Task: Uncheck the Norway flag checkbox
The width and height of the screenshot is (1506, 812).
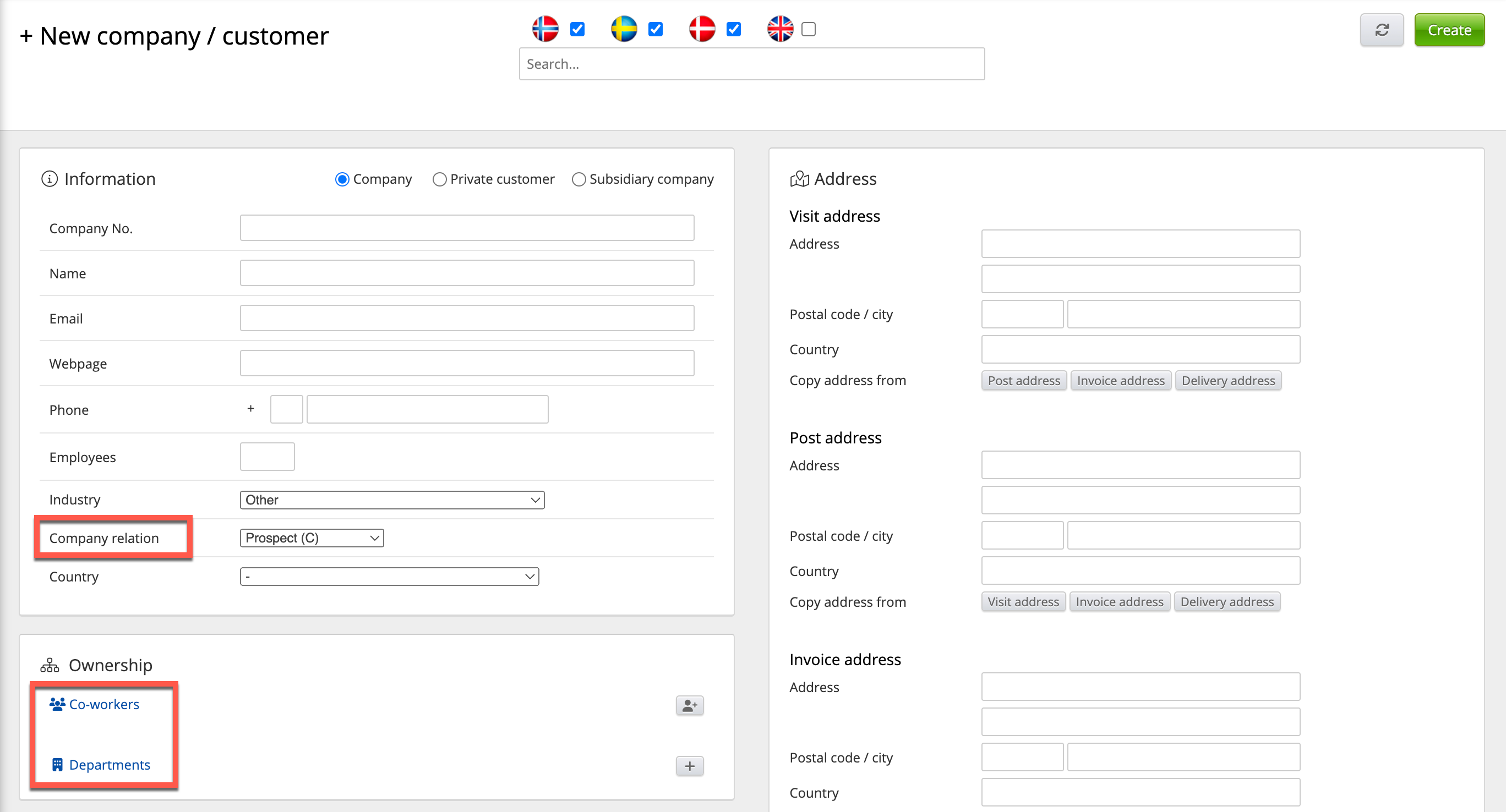Action: pyautogui.click(x=577, y=29)
